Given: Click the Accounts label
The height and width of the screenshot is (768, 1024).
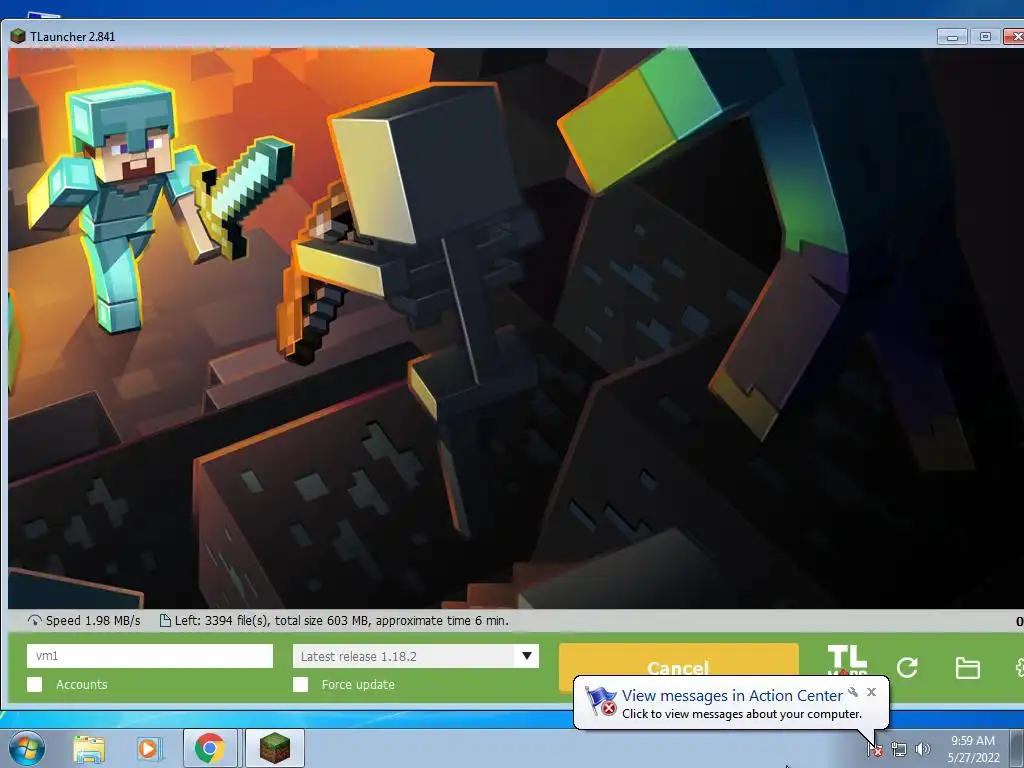Looking at the screenshot, I should click(x=82, y=684).
